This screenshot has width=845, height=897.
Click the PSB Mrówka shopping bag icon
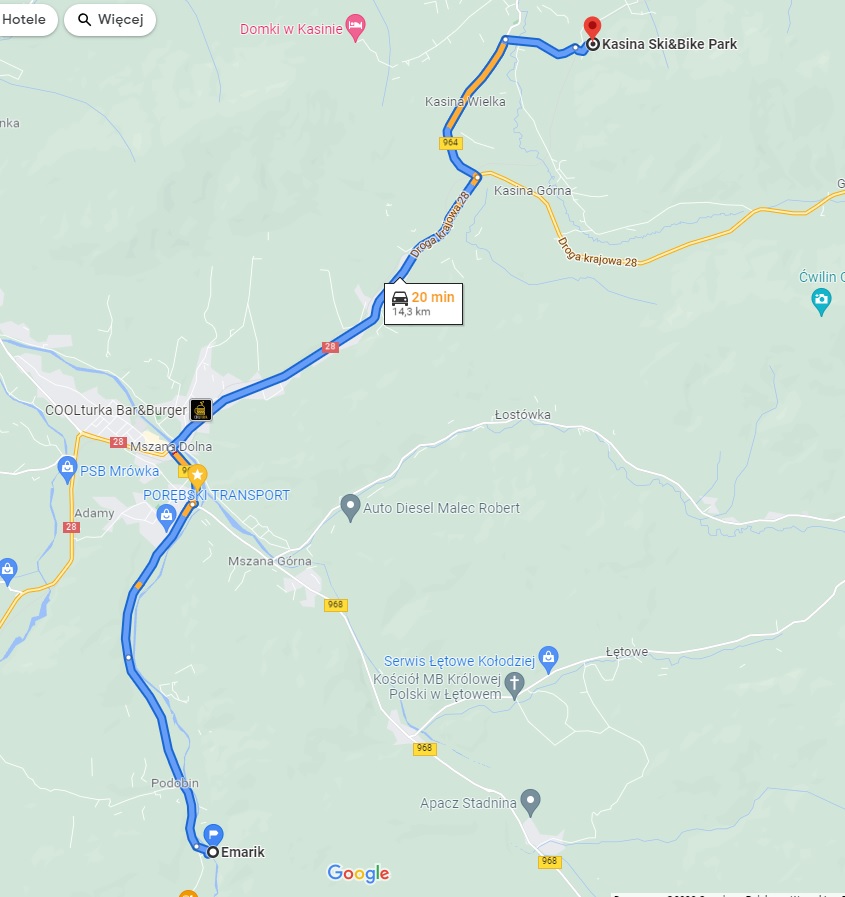(68, 470)
